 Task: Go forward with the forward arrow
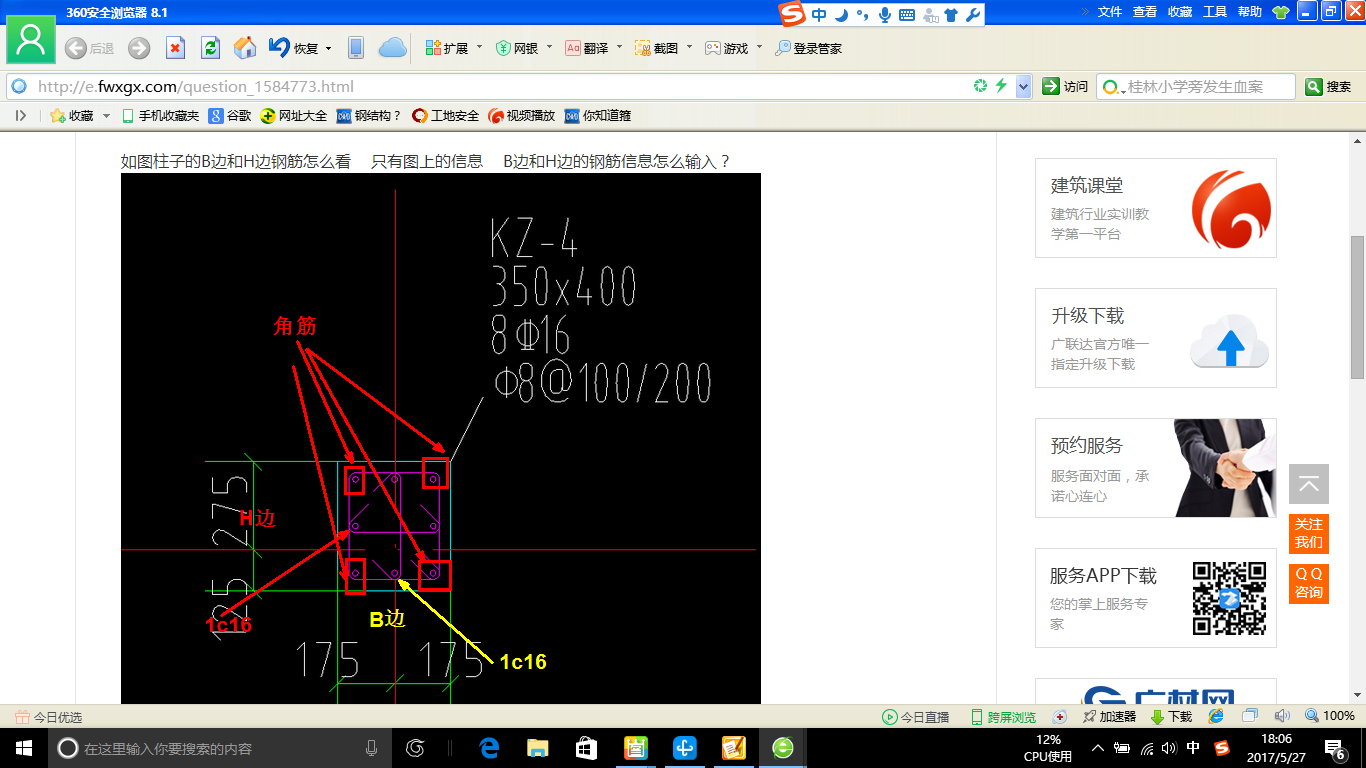[x=139, y=48]
